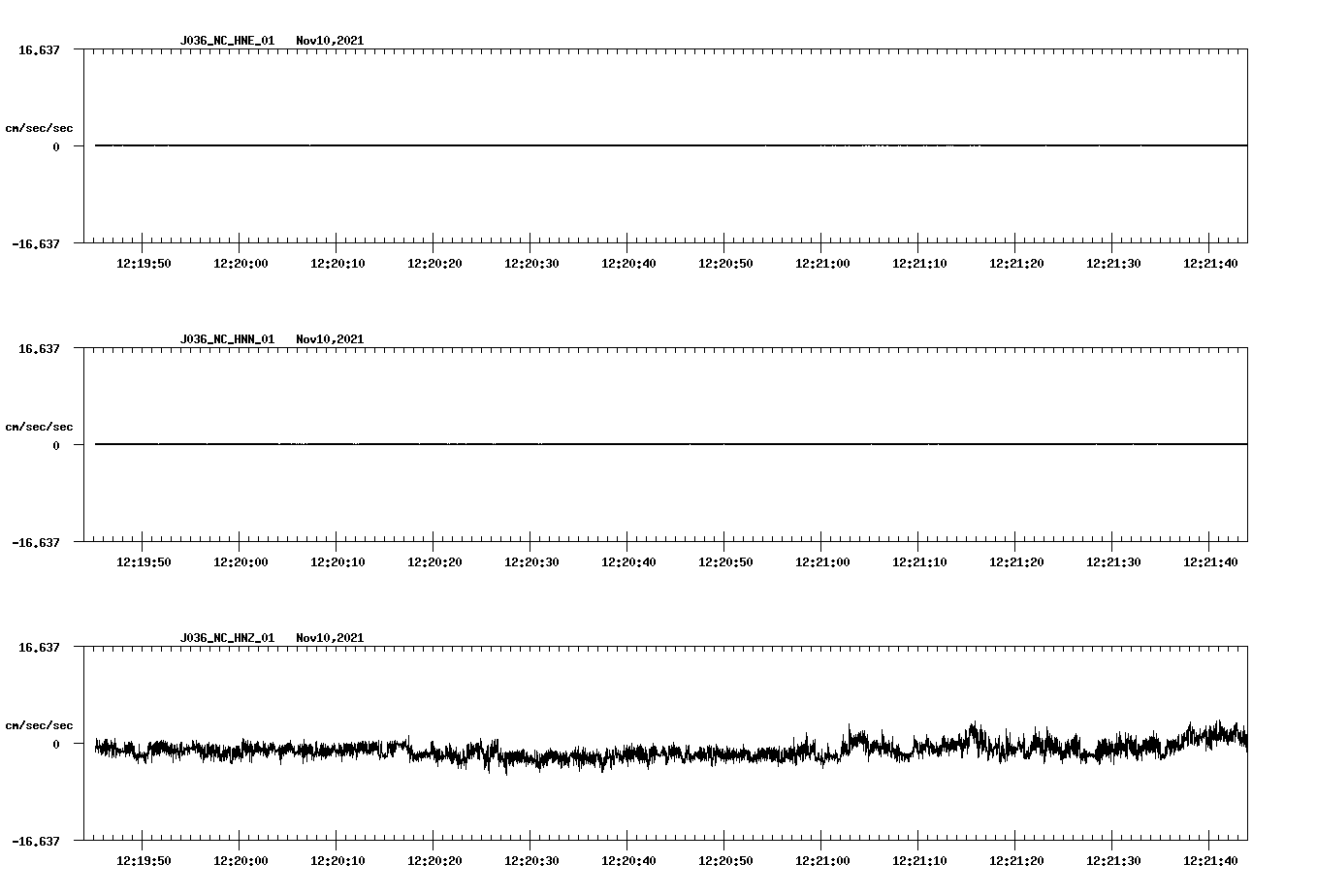
Task: Select the 12:20:50 time label under HNN plot
Action: [725, 562]
